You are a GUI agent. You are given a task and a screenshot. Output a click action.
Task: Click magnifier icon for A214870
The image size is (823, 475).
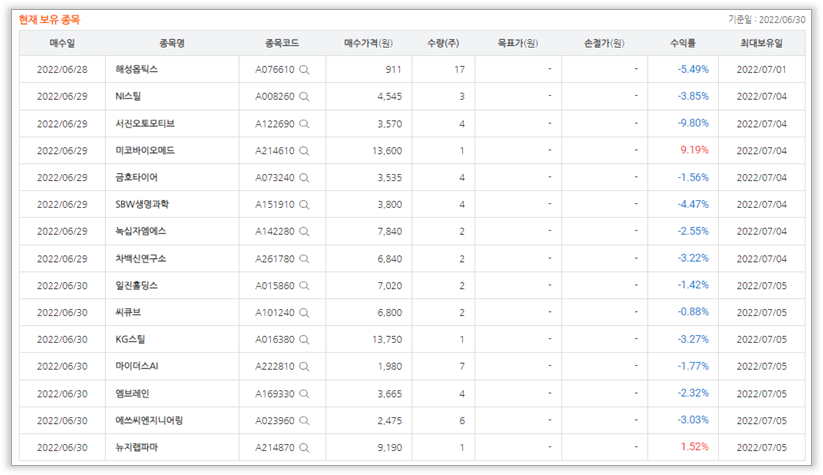click(304, 447)
